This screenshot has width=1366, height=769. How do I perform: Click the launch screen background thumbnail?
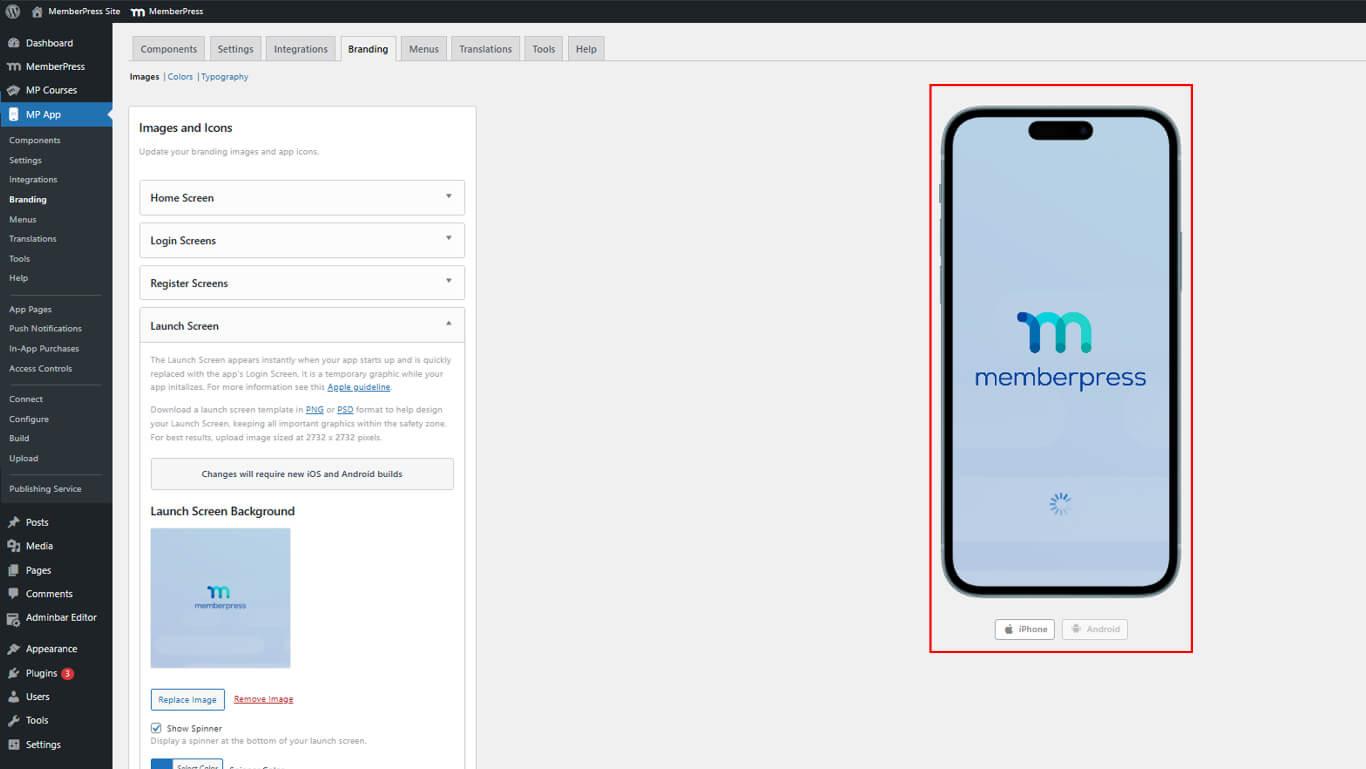220,598
